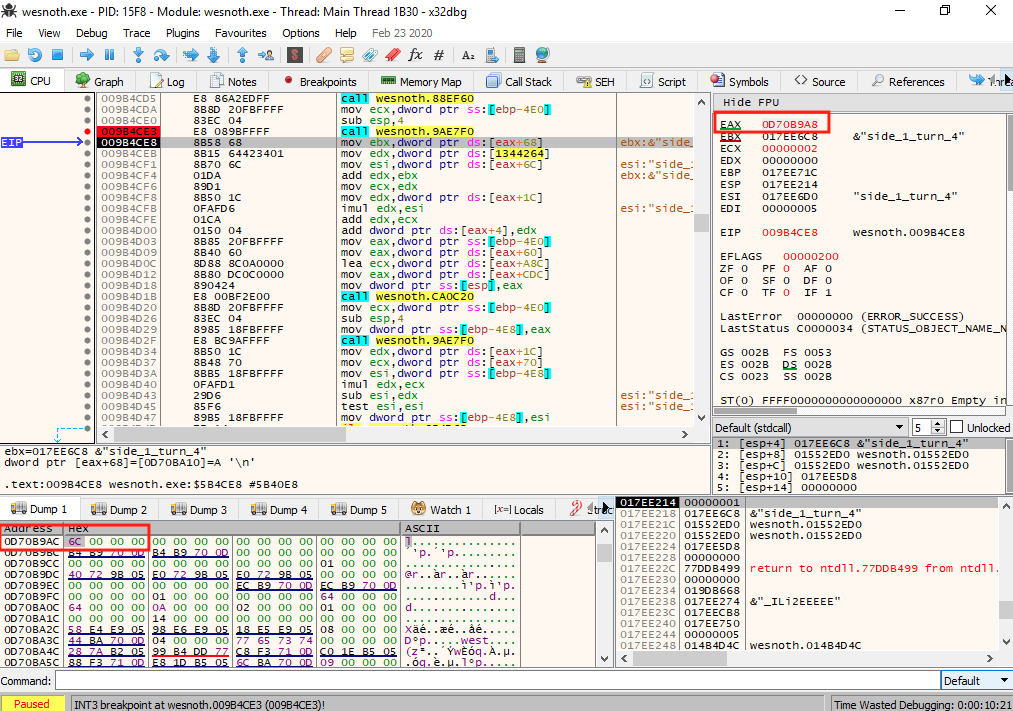Open the Labels tag icon
1013x711 pixels.
coord(370,55)
